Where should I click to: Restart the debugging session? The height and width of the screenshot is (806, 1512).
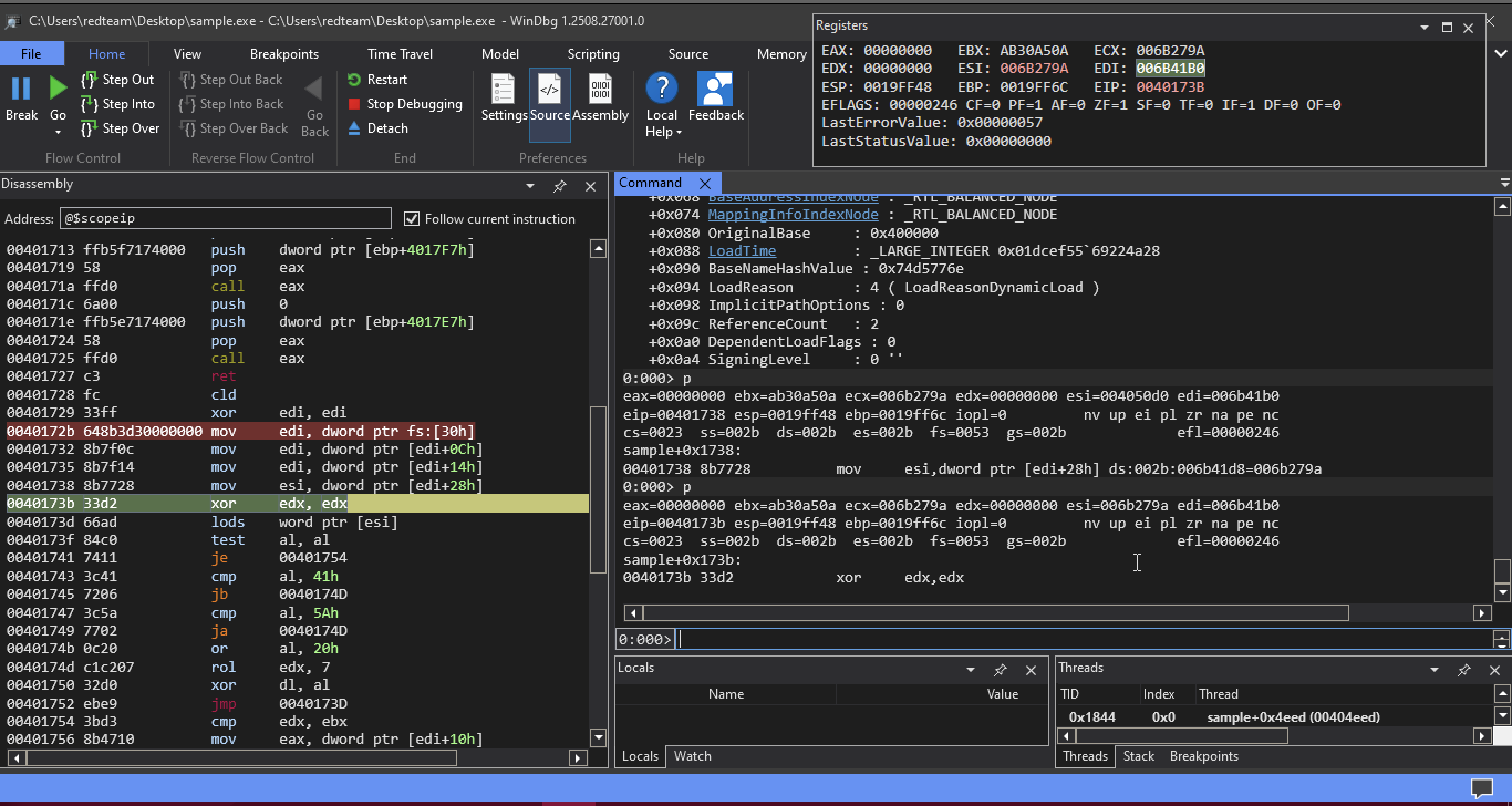[377, 79]
